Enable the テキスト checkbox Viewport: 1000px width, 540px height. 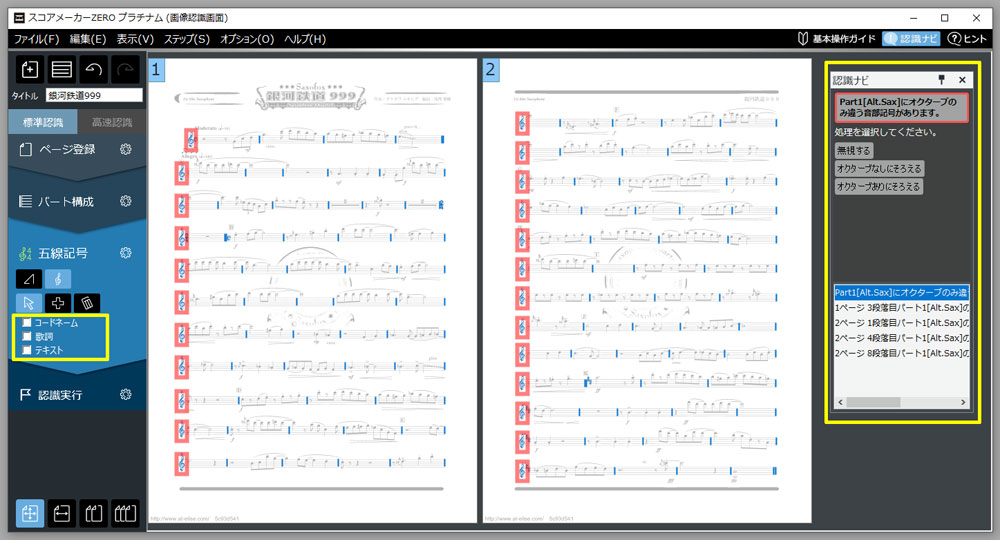coord(27,350)
